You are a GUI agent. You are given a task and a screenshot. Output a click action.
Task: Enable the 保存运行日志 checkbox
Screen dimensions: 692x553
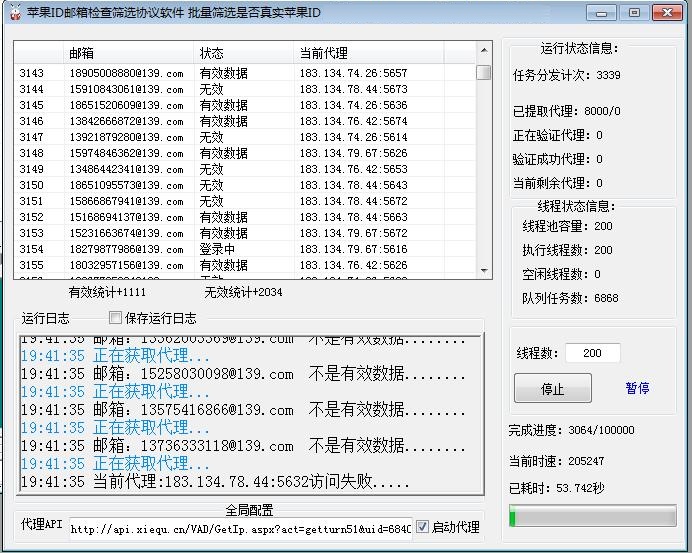tap(115, 318)
